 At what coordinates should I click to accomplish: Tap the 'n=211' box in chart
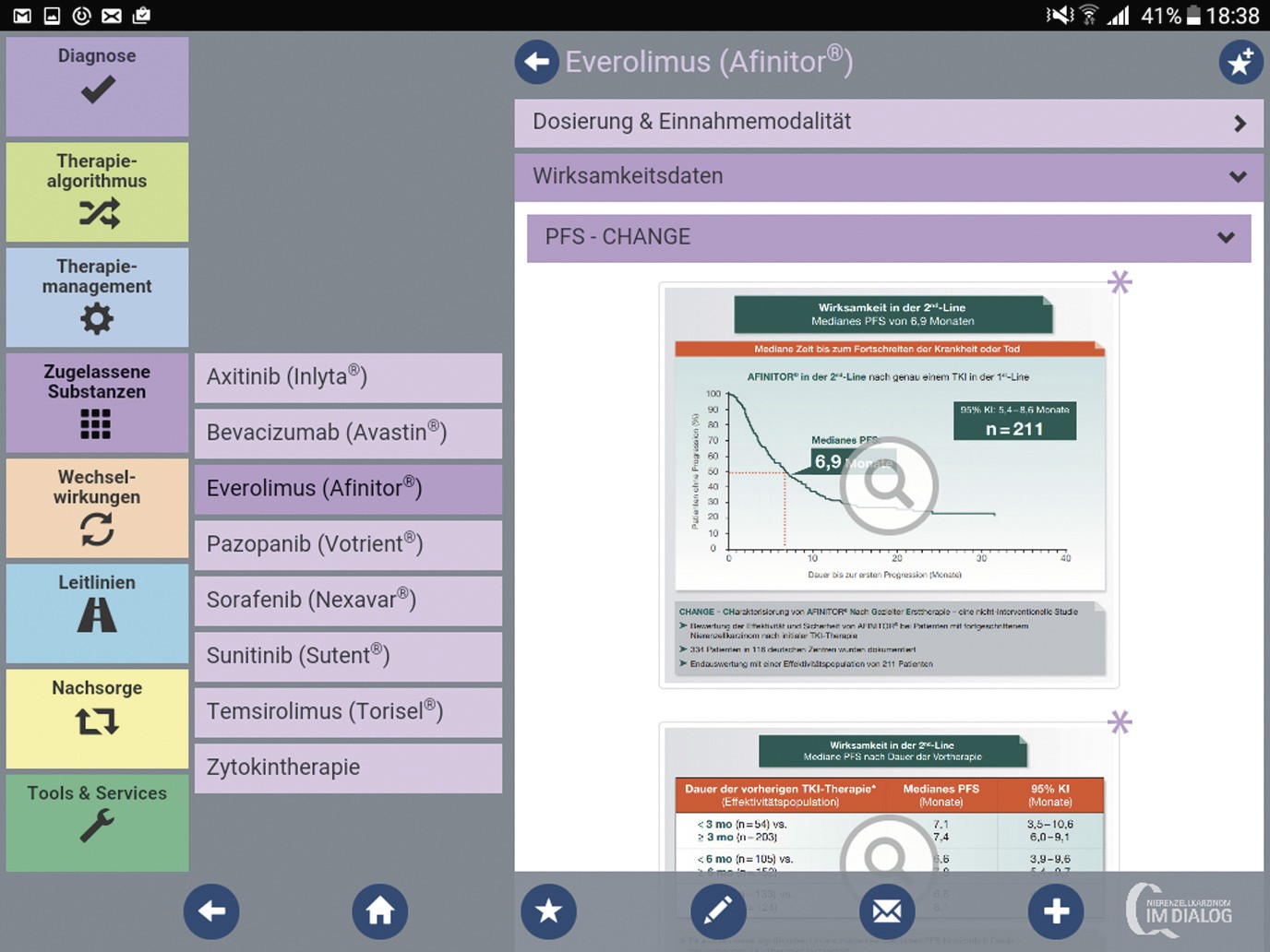tap(1014, 421)
